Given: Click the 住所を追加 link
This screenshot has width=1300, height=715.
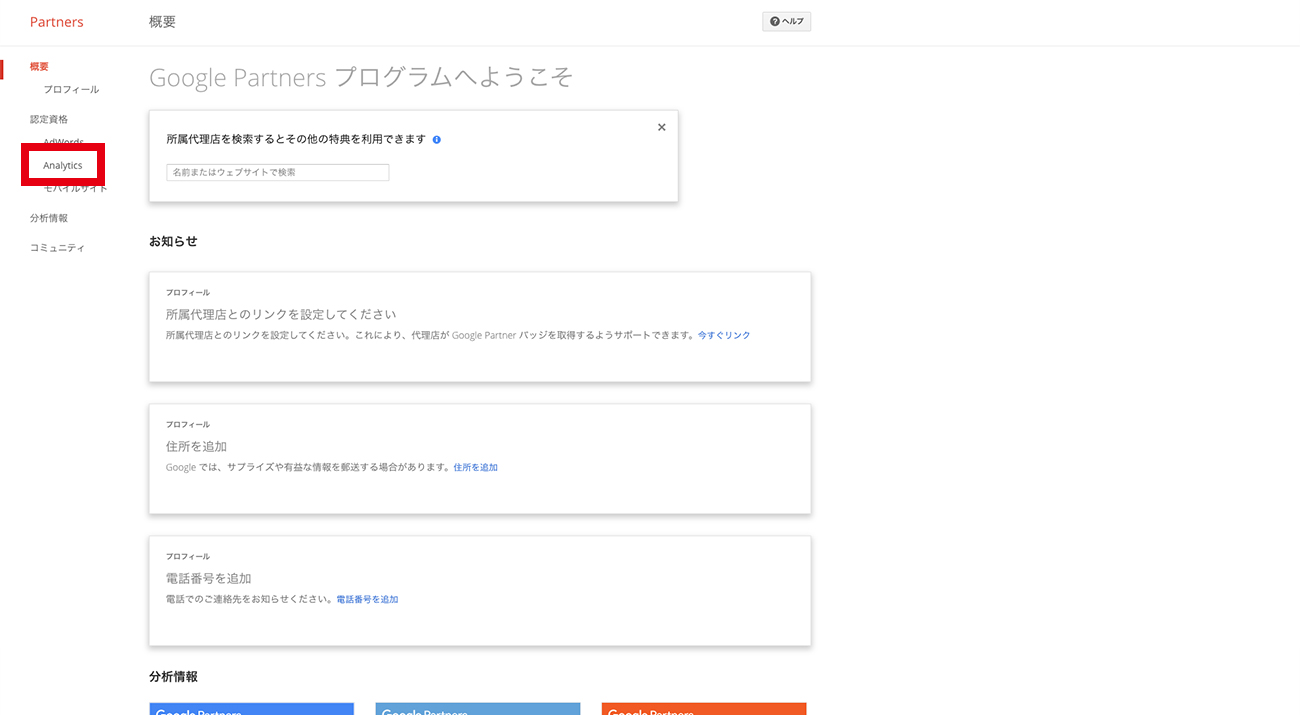Looking at the screenshot, I should pos(475,468).
